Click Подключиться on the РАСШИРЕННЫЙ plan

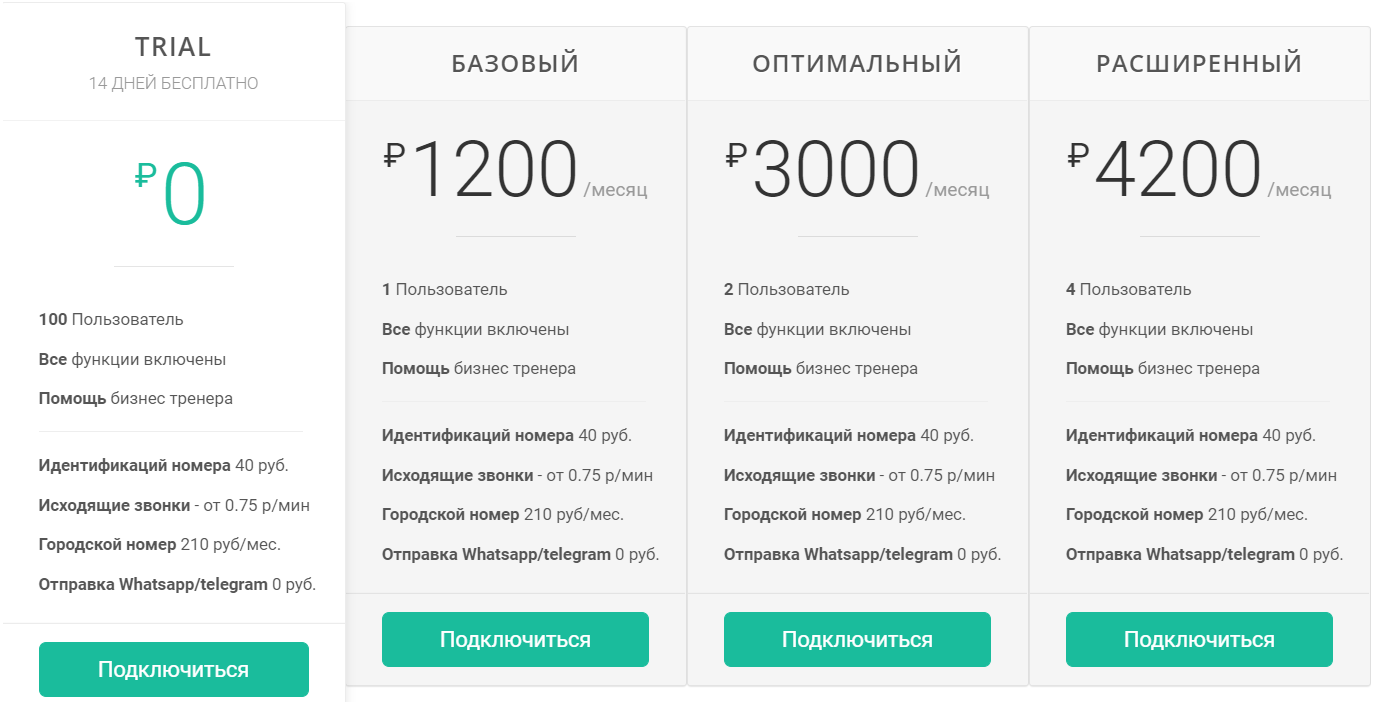pos(1199,639)
